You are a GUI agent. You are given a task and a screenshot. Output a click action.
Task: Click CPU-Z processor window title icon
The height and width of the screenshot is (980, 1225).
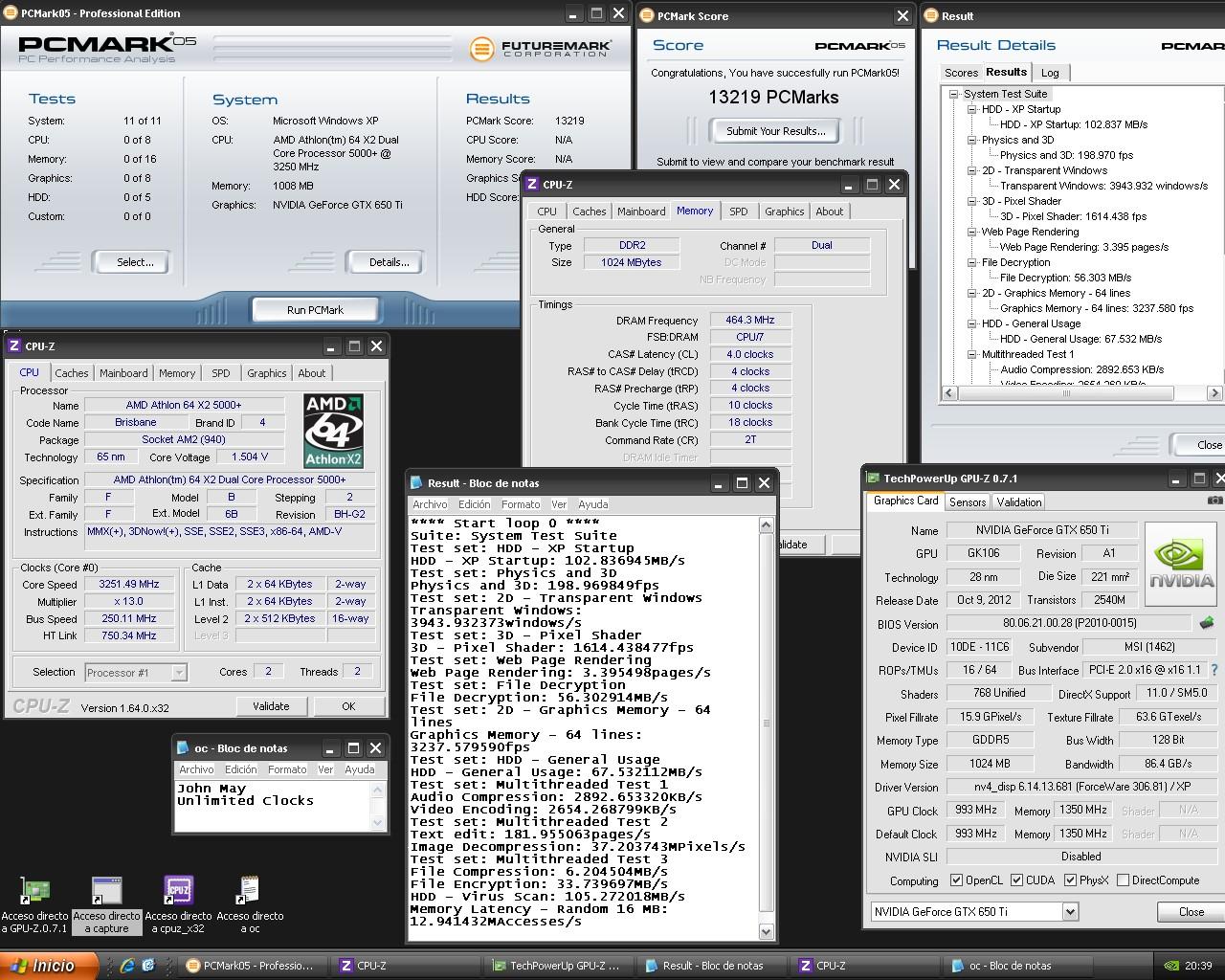tap(14, 345)
